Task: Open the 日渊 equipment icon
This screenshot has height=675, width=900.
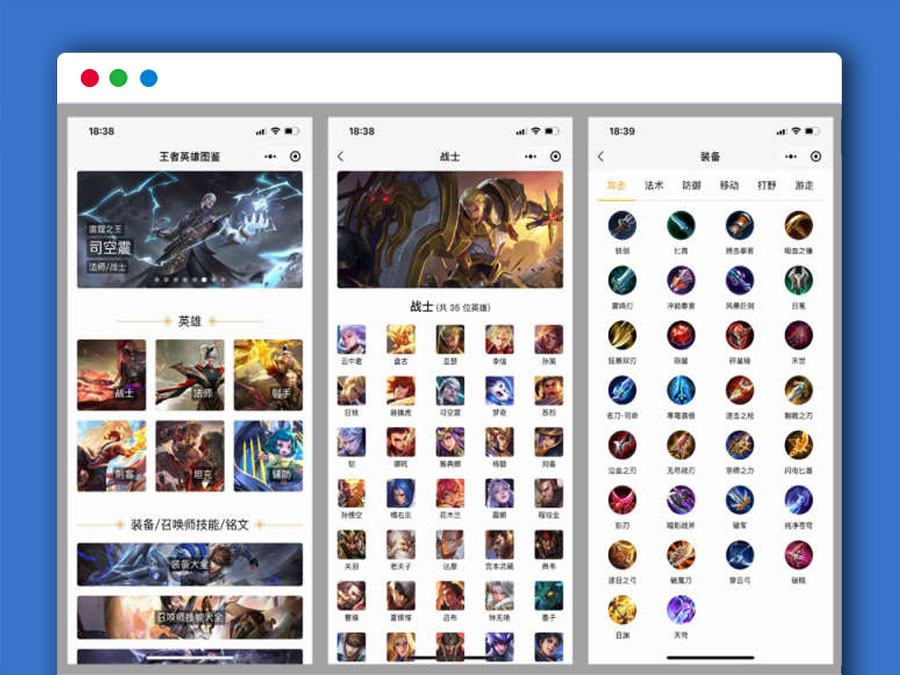Action: coord(622,609)
